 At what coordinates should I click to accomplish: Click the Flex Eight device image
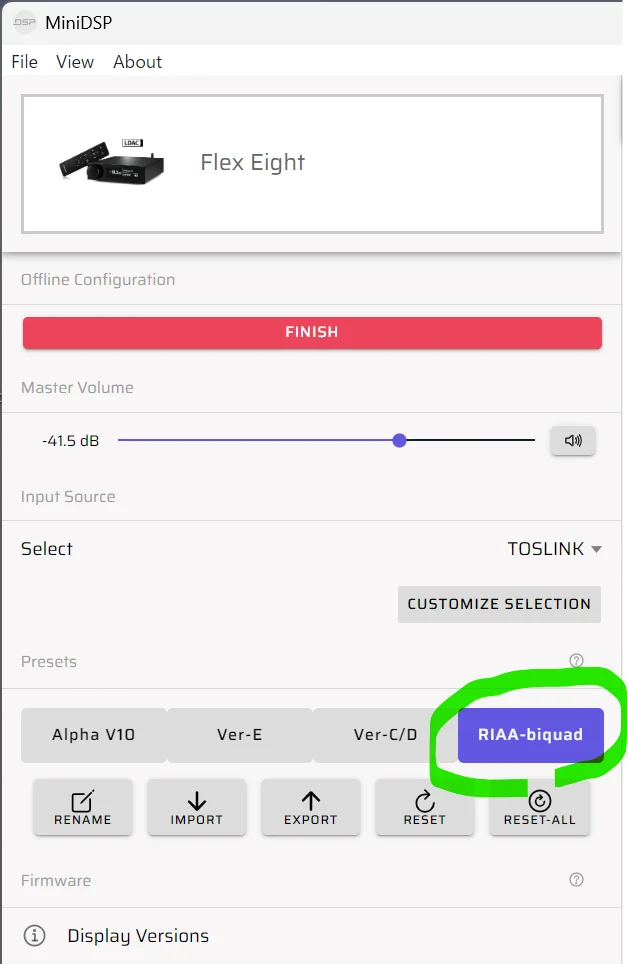pyautogui.click(x=112, y=163)
